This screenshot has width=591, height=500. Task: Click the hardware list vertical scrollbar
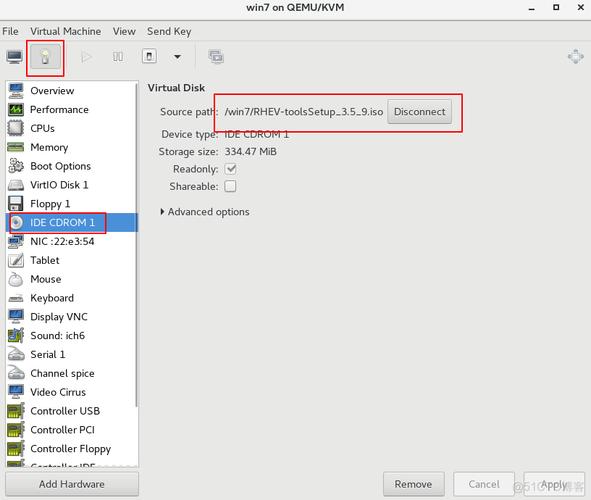click(x=136, y=245)
